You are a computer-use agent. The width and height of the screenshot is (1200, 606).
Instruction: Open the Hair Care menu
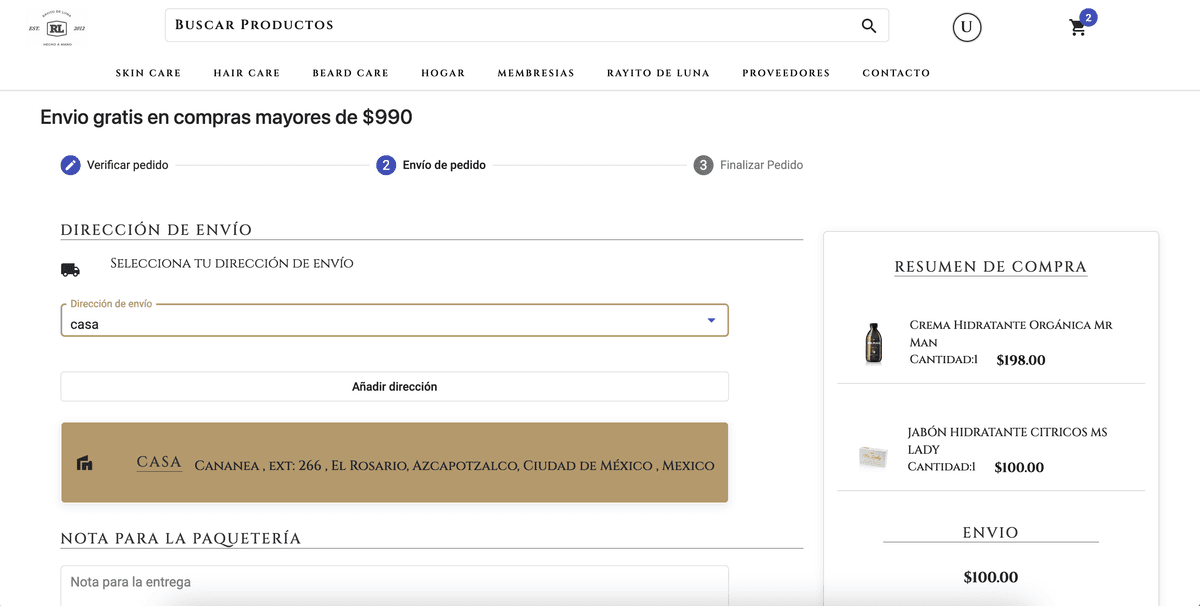pyautogui.click(x=247, y=73)
